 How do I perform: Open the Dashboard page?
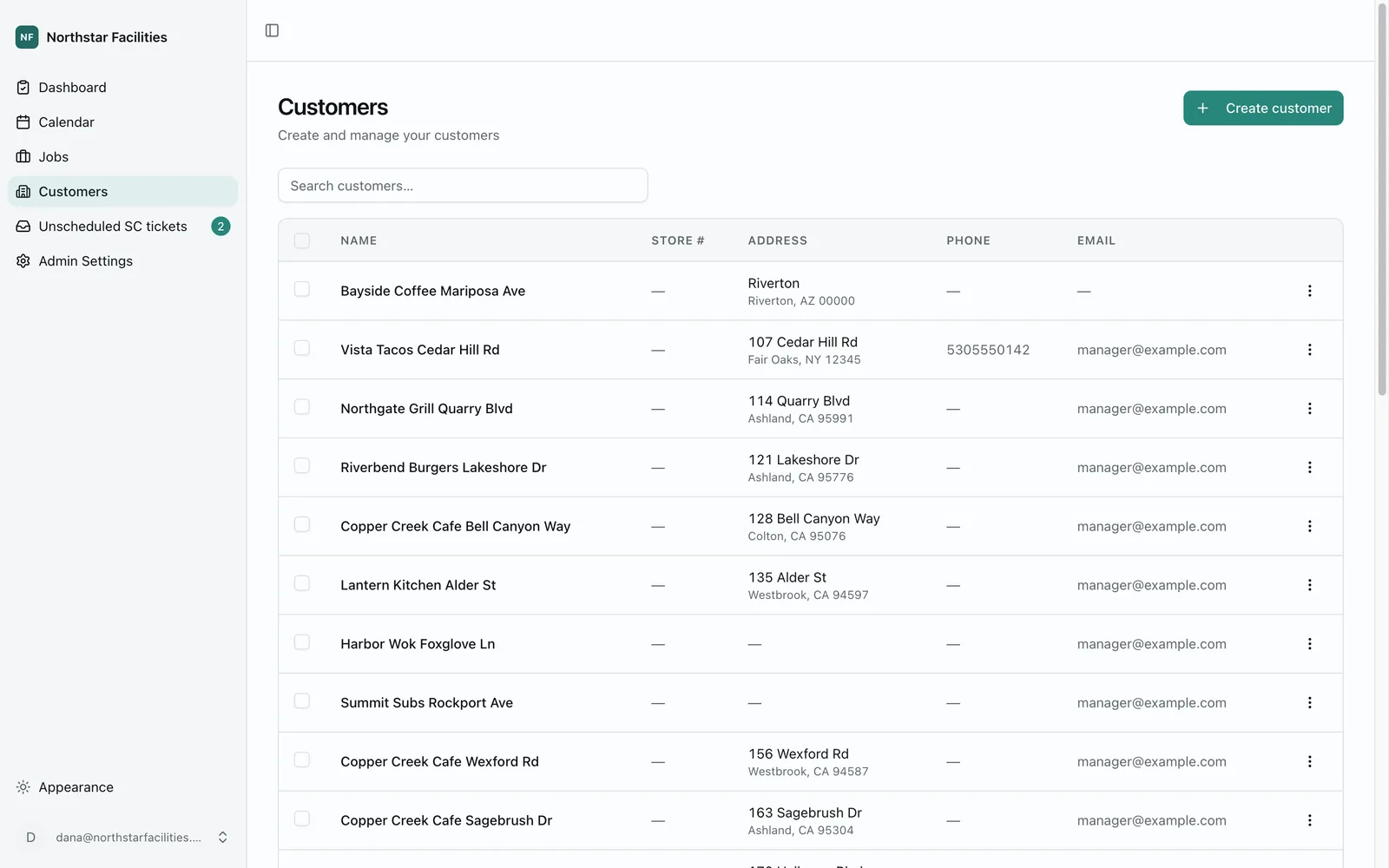pos(123,88)
